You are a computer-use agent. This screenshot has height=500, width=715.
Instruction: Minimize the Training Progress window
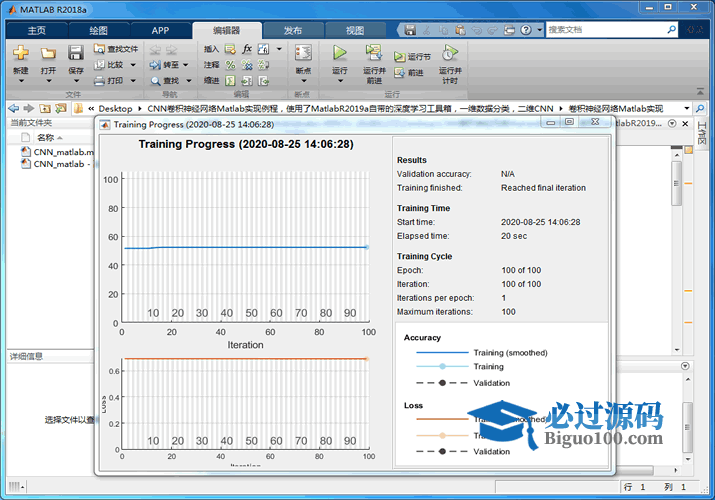(551, 122)
